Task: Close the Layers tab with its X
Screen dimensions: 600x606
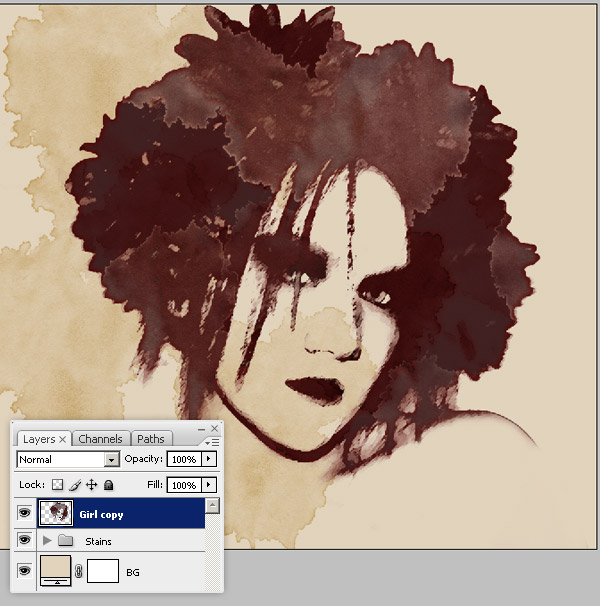Action: (63, 439)
